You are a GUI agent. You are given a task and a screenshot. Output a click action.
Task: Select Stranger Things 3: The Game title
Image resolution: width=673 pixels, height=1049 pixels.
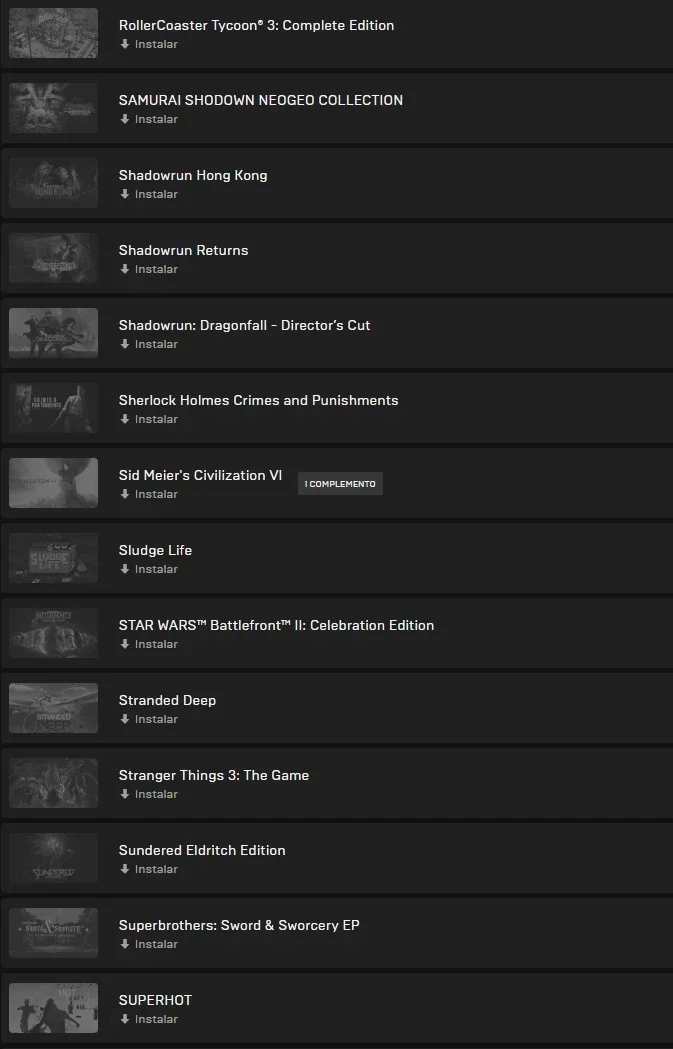coord(214,775)
